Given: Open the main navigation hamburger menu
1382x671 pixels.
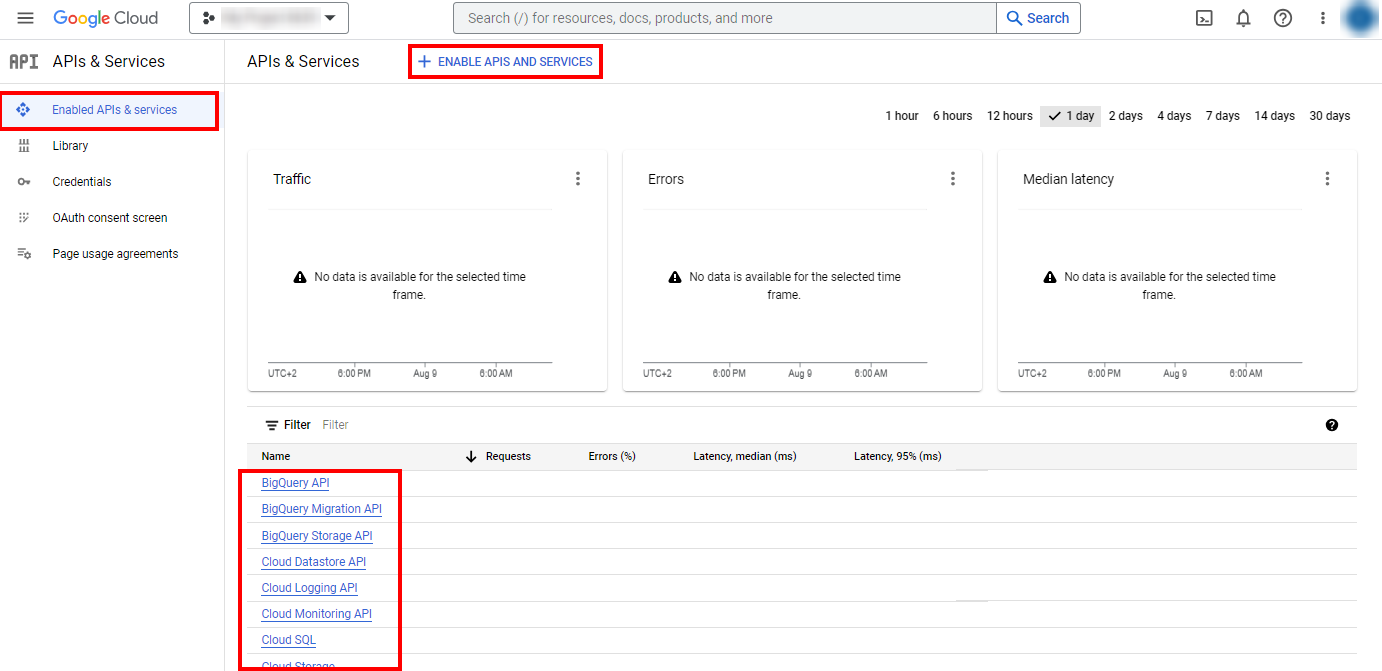Looking at the screenshot, I should click(25, 18).
